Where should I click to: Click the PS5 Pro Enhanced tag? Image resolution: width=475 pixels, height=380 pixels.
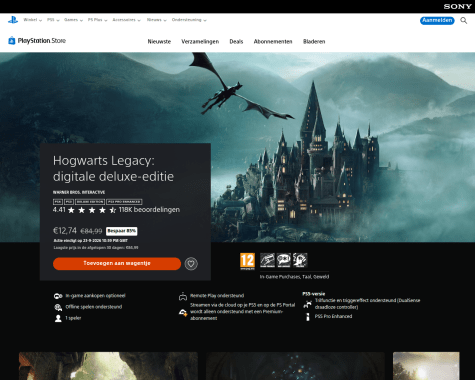pyautogui.click(x=124, y=202)
